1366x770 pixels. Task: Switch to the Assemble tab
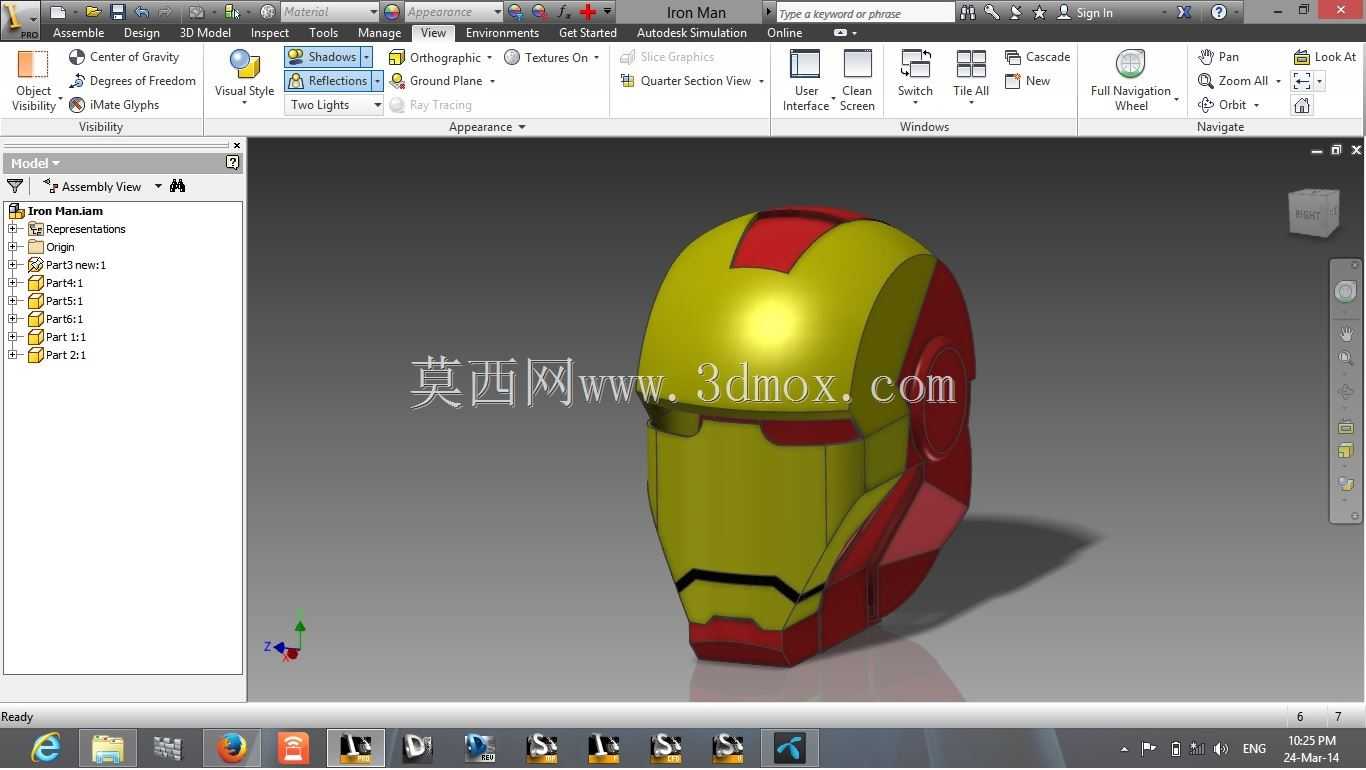[78, 33]
